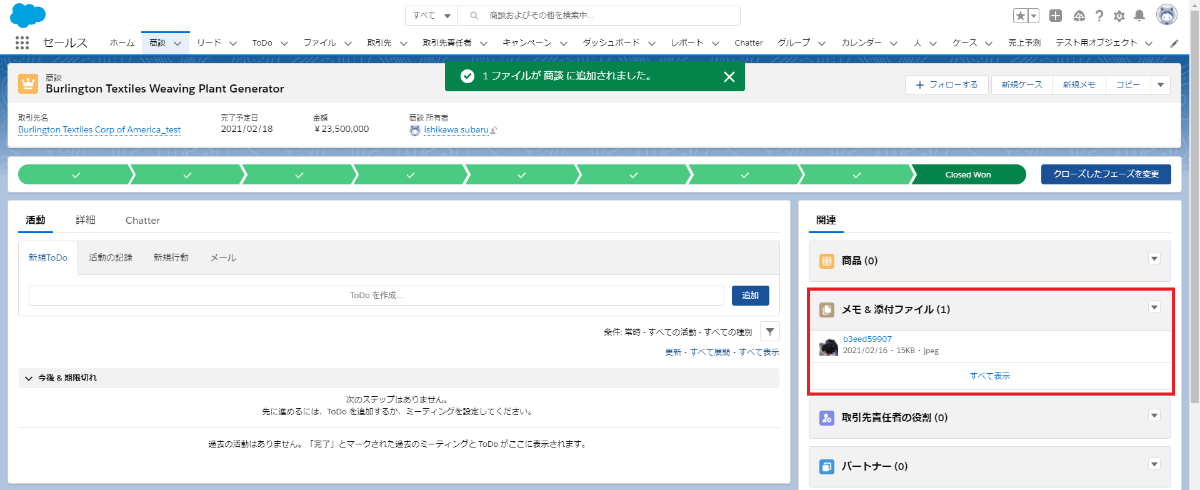This screenshot has height=490, width=1200.
Task: Click the opportunity crown icon in header
Action: click(x=28, y=83)
